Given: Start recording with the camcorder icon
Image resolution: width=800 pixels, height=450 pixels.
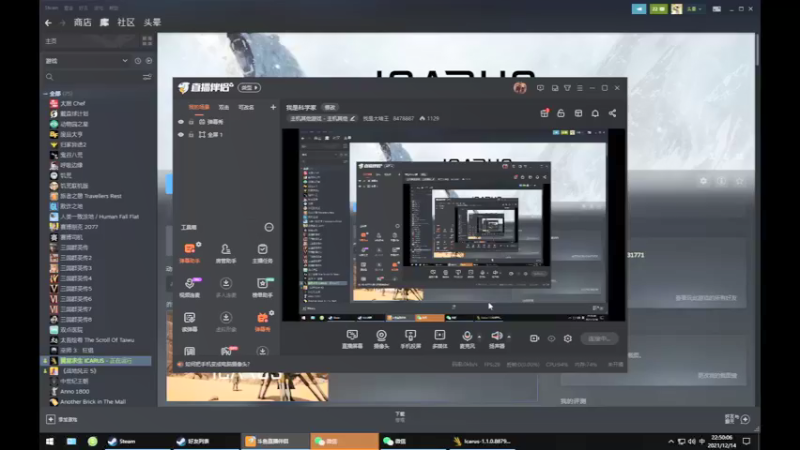Looking at the screenshot, I should pos(534,338).
